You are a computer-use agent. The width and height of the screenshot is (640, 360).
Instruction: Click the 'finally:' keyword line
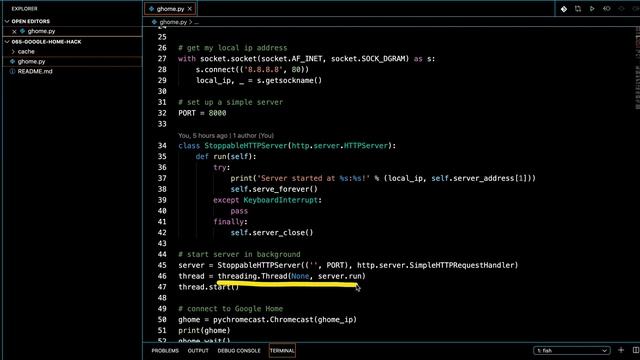pyautogui.click(x=230, y=222)
